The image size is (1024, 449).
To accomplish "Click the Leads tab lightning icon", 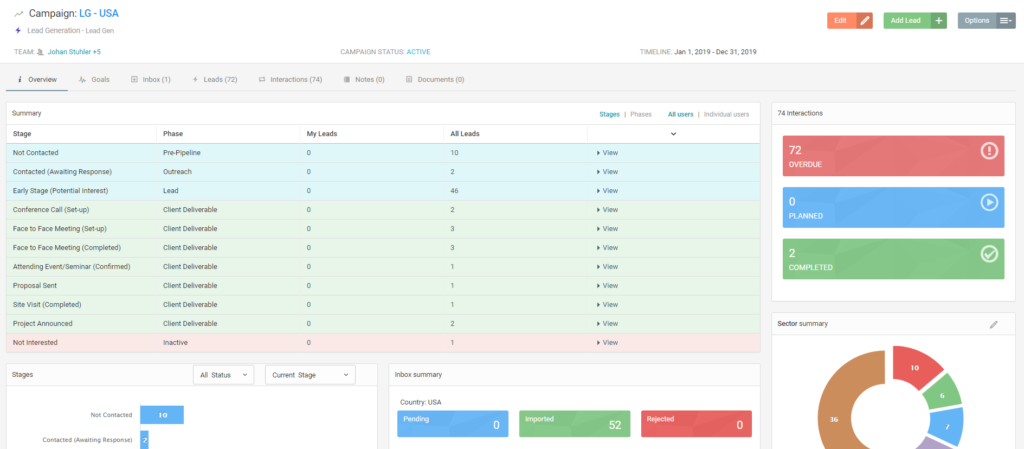I will point(195,80).
